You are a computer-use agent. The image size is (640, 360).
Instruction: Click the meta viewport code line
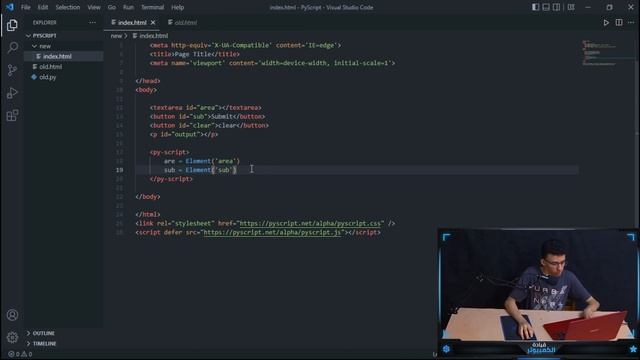click(272, 63)
